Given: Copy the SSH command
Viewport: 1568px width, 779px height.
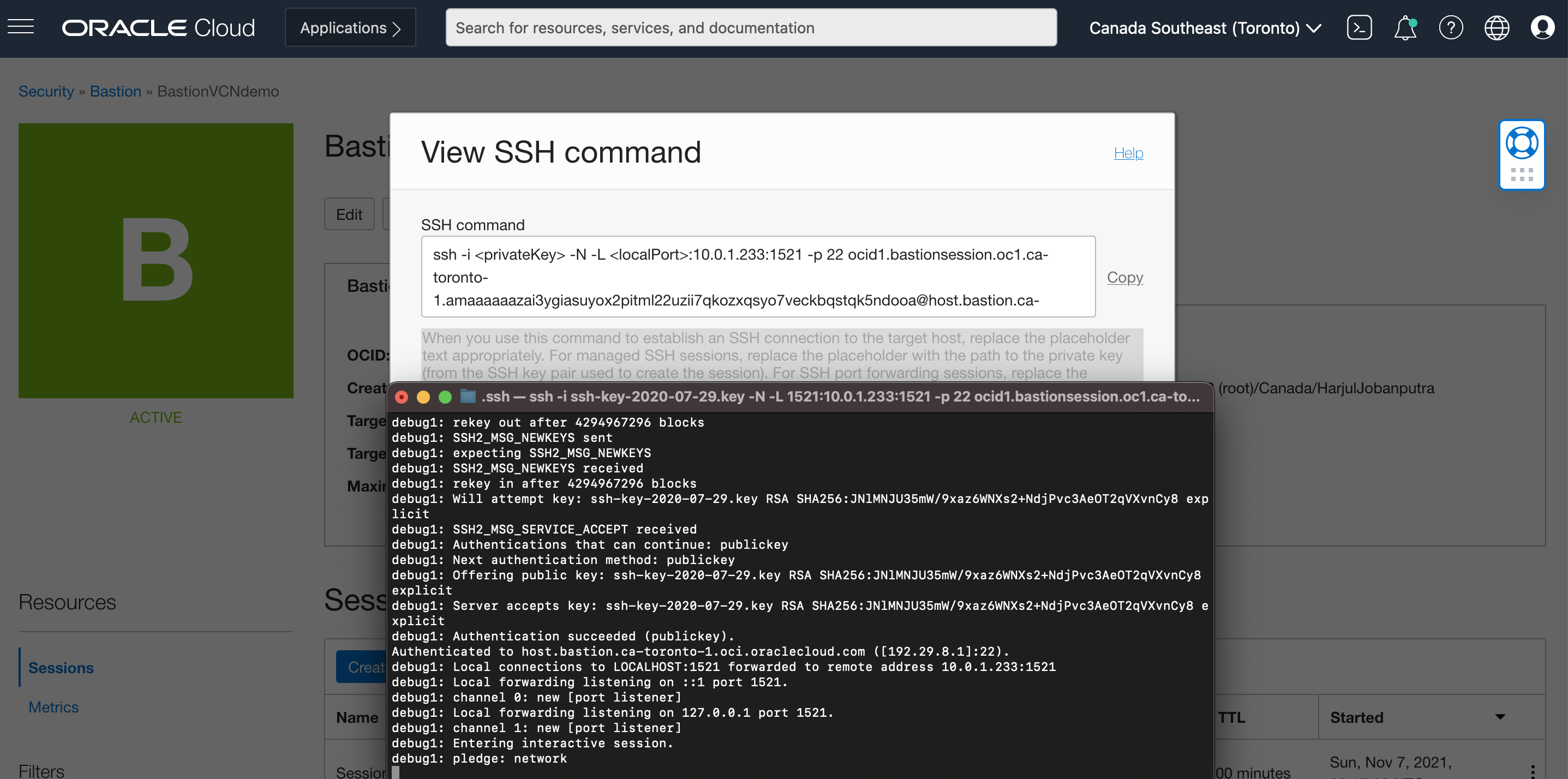Looking at the screenshot, I should pyautogui.click(x=1124, y=277).
